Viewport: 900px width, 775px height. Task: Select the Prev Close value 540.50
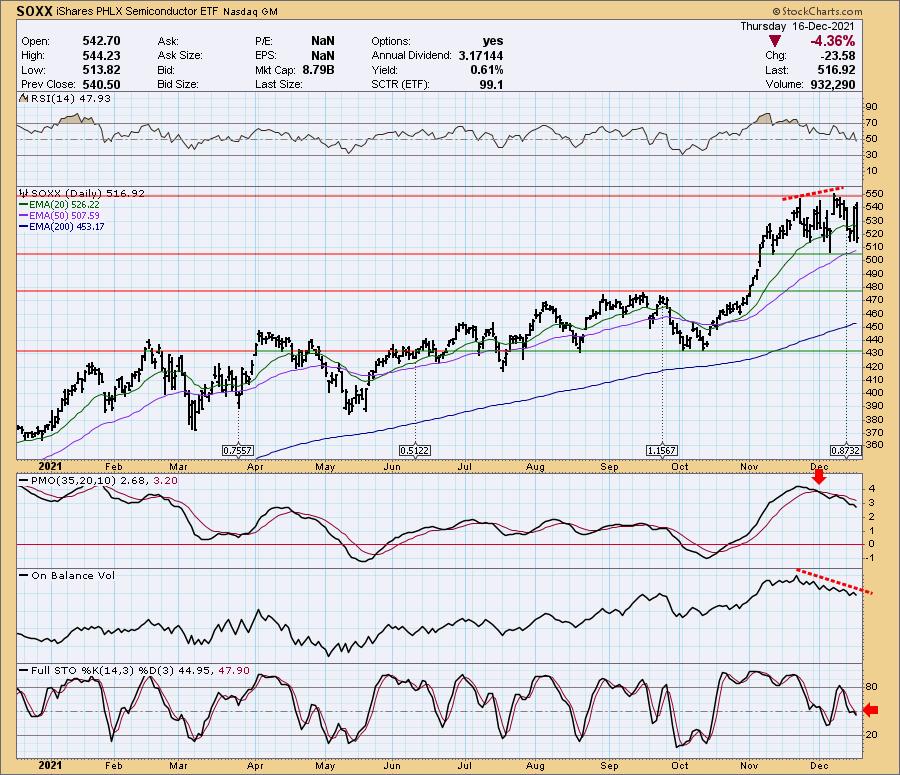(102, 84)
